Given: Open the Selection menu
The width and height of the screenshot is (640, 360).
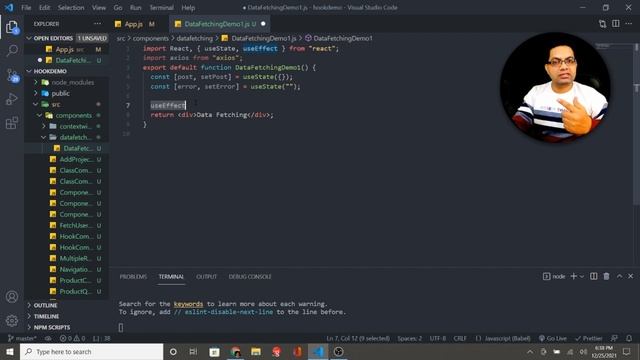Looking at the screenshot, I should click(71, 7).
